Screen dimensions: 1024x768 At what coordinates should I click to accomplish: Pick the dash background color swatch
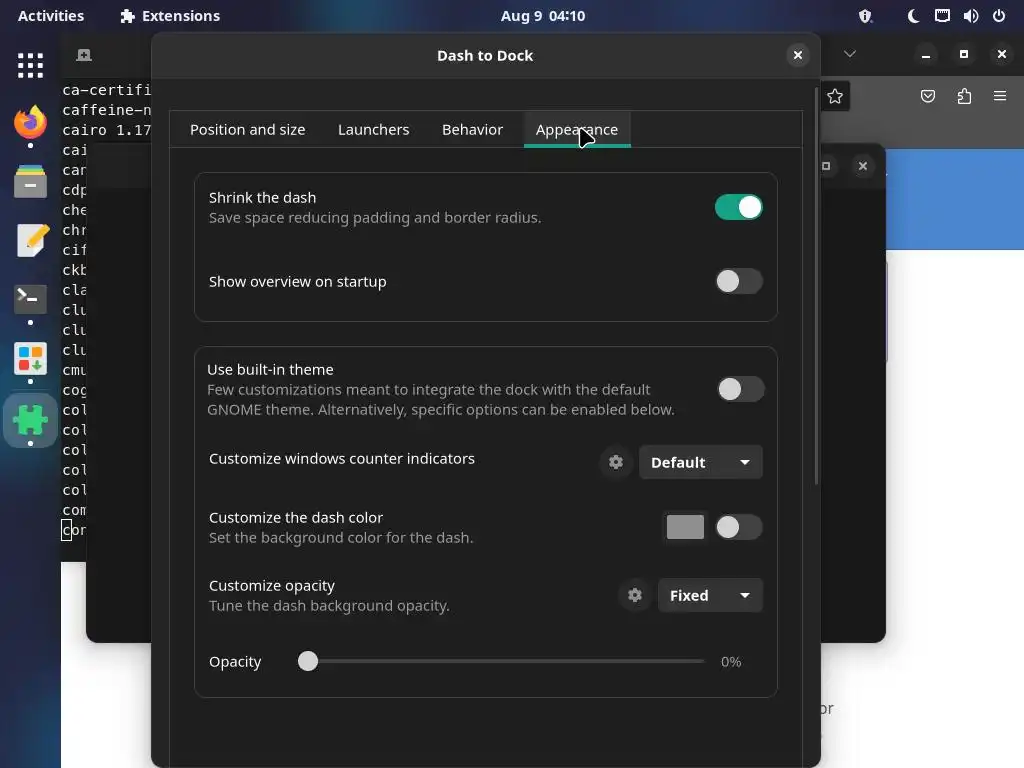pyautogui.click(x=685, y=527)
